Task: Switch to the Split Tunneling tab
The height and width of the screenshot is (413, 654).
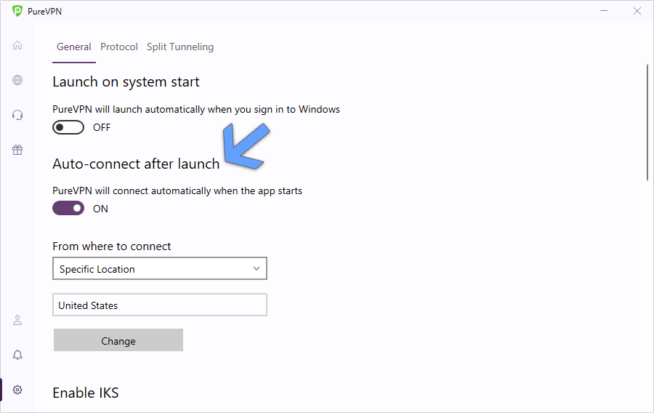Action: click(180, 47)
